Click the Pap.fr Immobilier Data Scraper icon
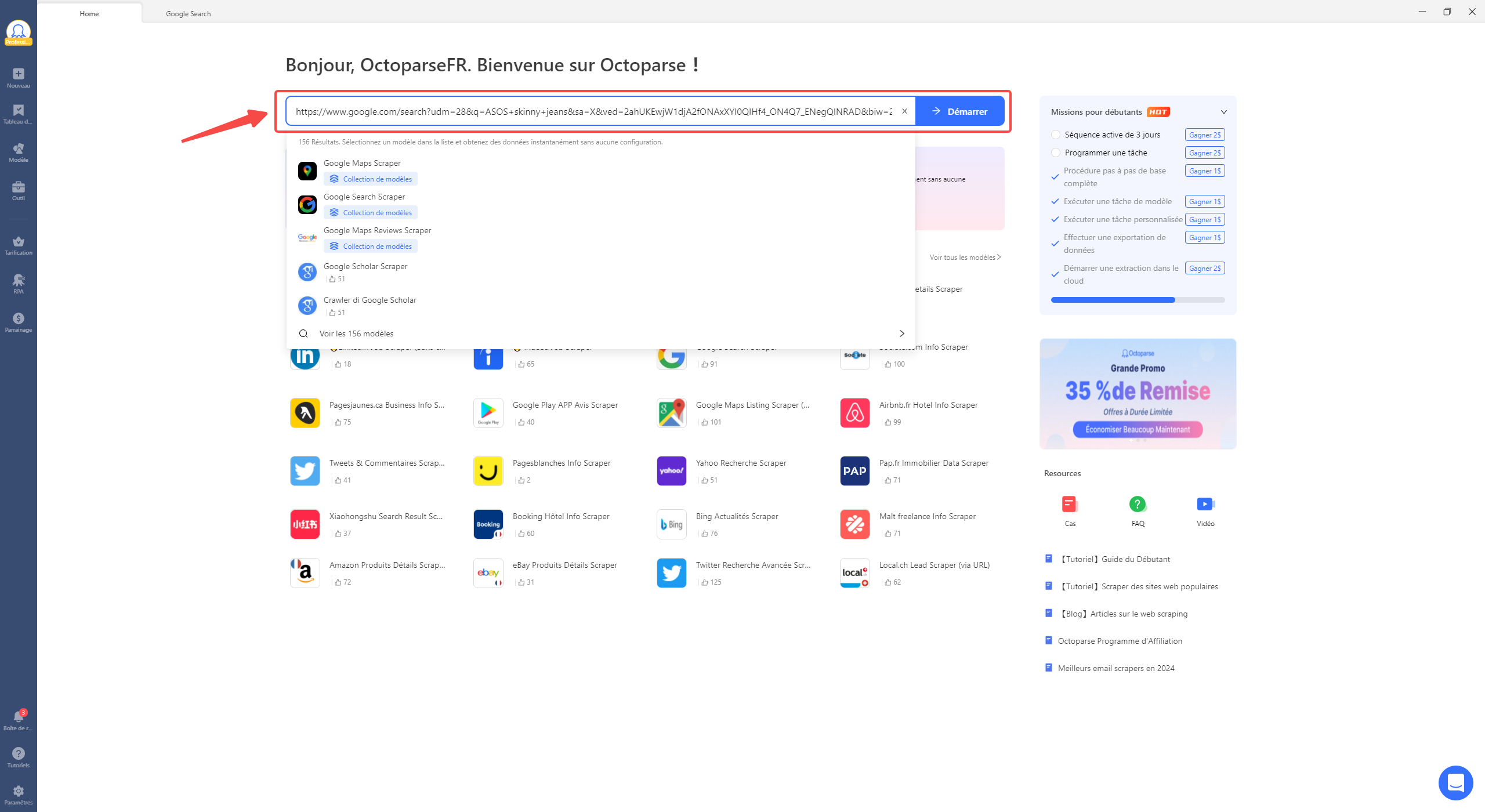The image size is (1485, 812). (x=855, y=471)
